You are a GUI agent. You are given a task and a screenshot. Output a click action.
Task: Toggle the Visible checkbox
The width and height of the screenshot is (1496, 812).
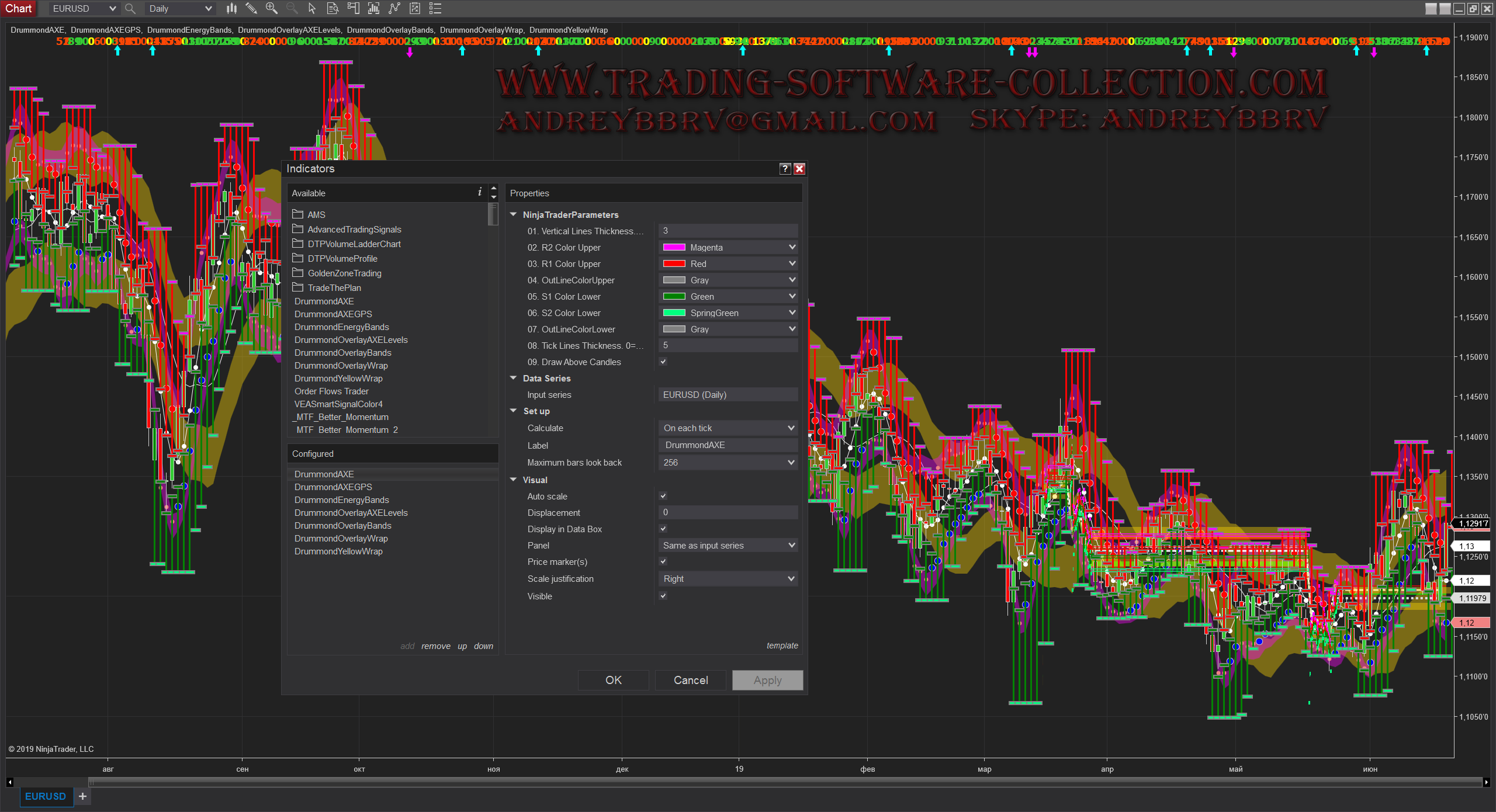coord(663,596)
